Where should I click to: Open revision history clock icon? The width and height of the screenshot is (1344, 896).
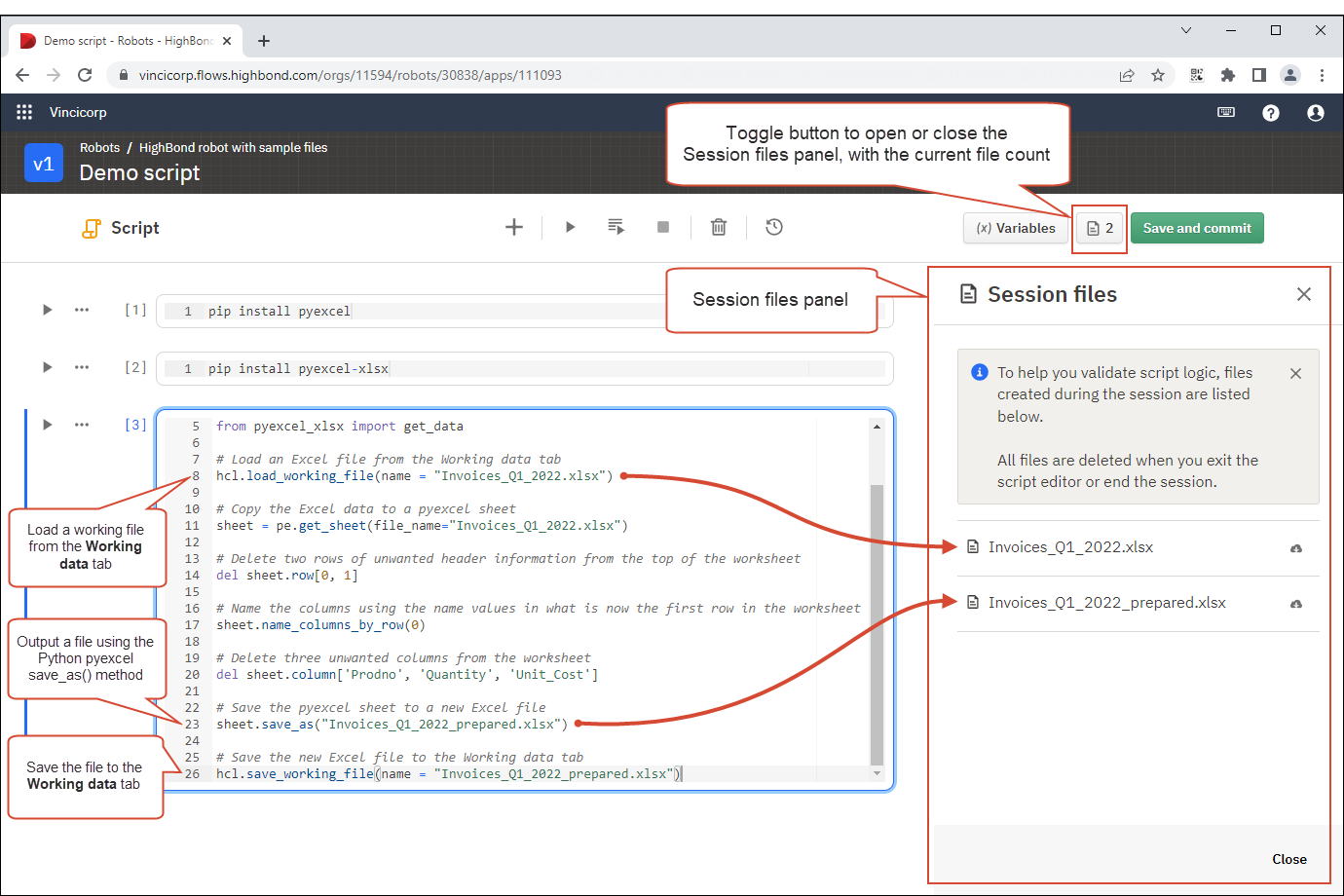(774, 227)
